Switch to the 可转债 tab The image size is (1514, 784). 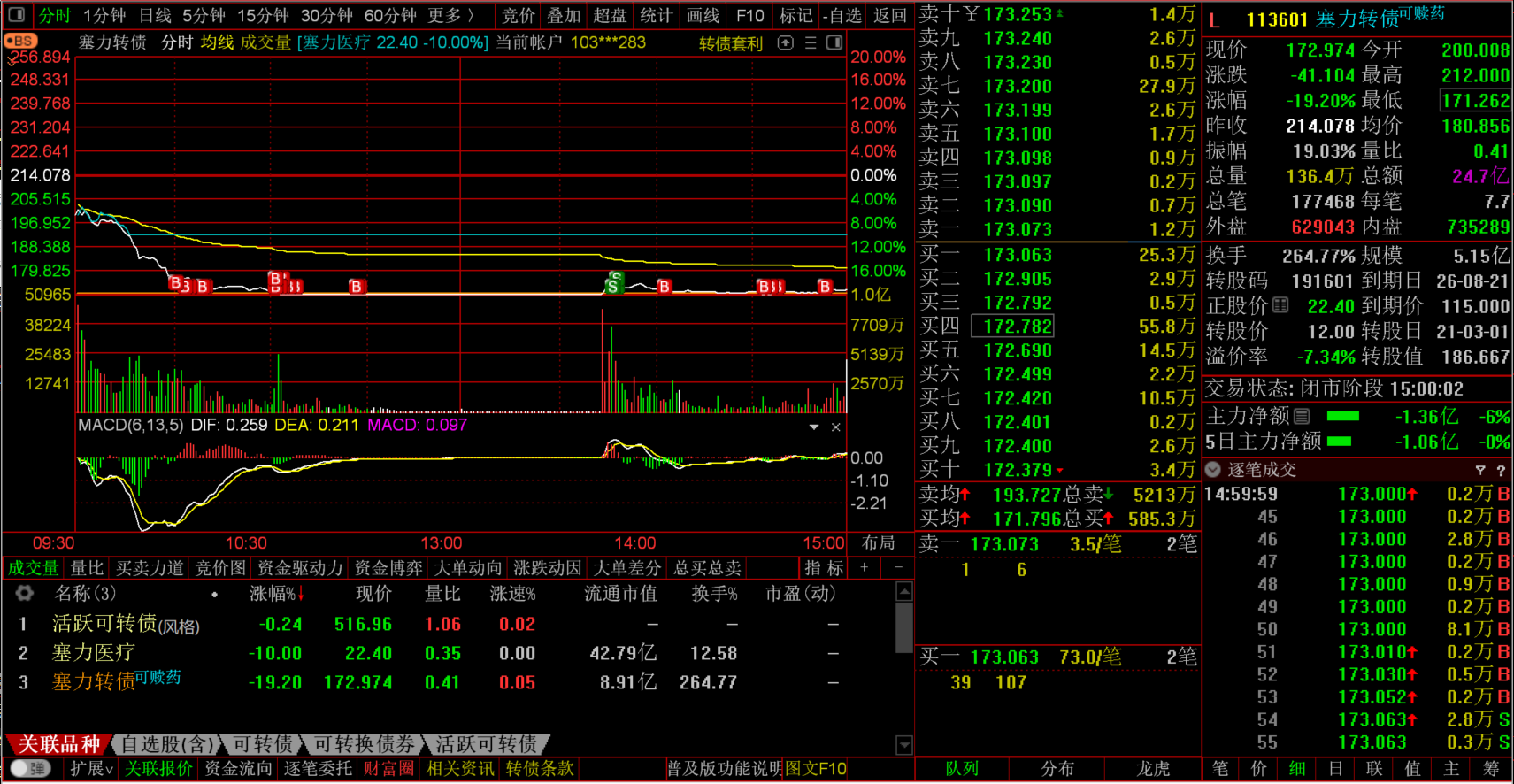point(262,744)
